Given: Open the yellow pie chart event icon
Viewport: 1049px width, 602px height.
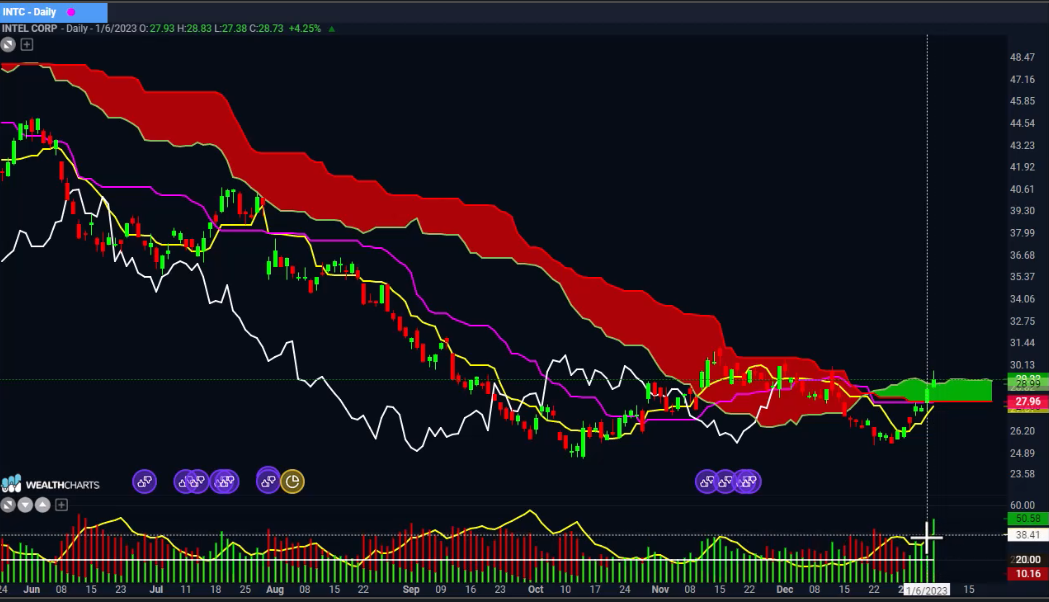Looking at the screenshot, I should pos(292,481).
